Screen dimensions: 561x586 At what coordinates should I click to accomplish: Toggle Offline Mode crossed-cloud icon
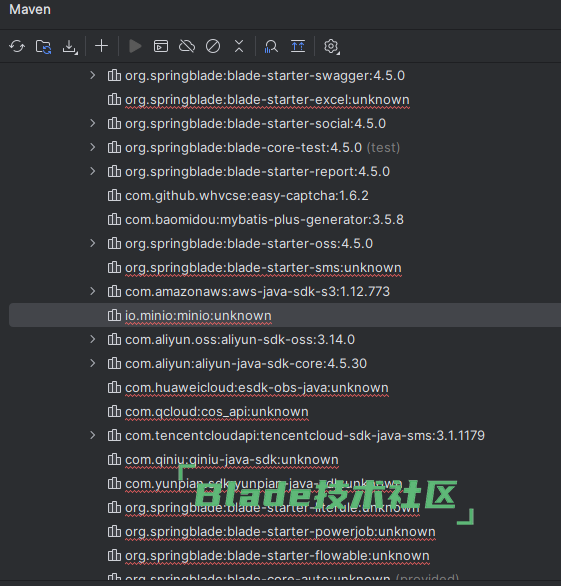click(x=187, y=46)
